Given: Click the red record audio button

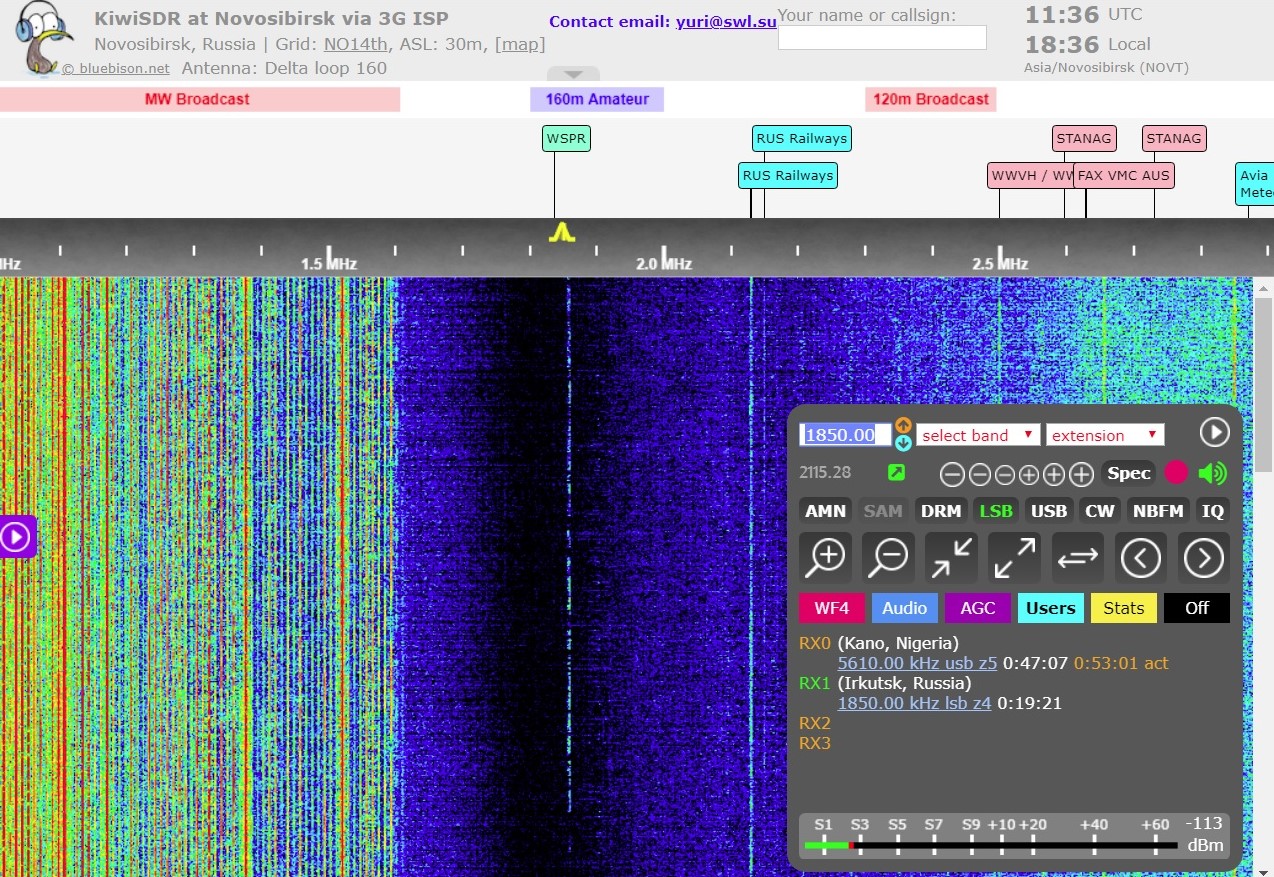Looking at the screenshot, I should point(1176,473).
